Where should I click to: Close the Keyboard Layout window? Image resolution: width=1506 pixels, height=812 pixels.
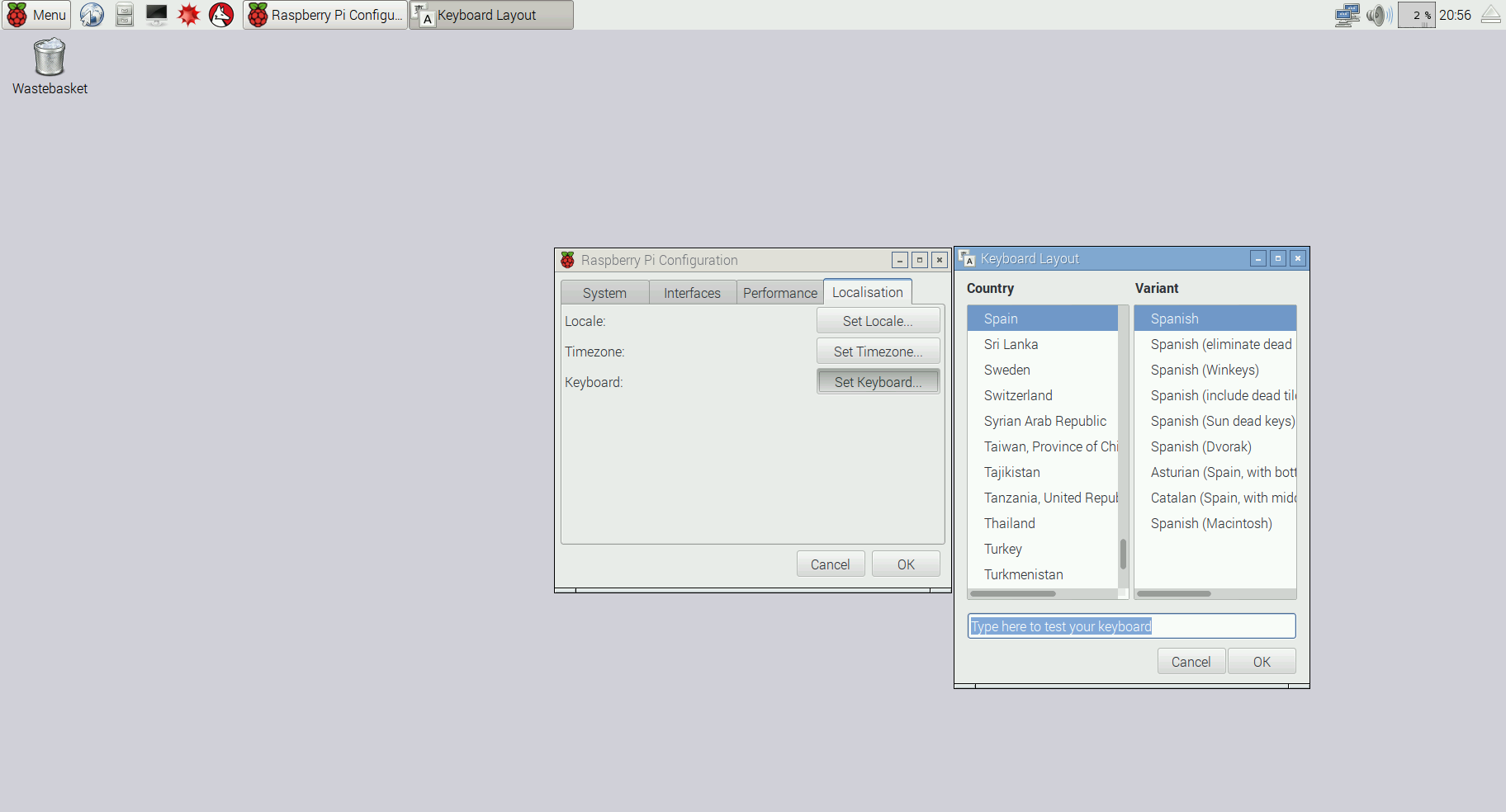[x=1298, y=258]
